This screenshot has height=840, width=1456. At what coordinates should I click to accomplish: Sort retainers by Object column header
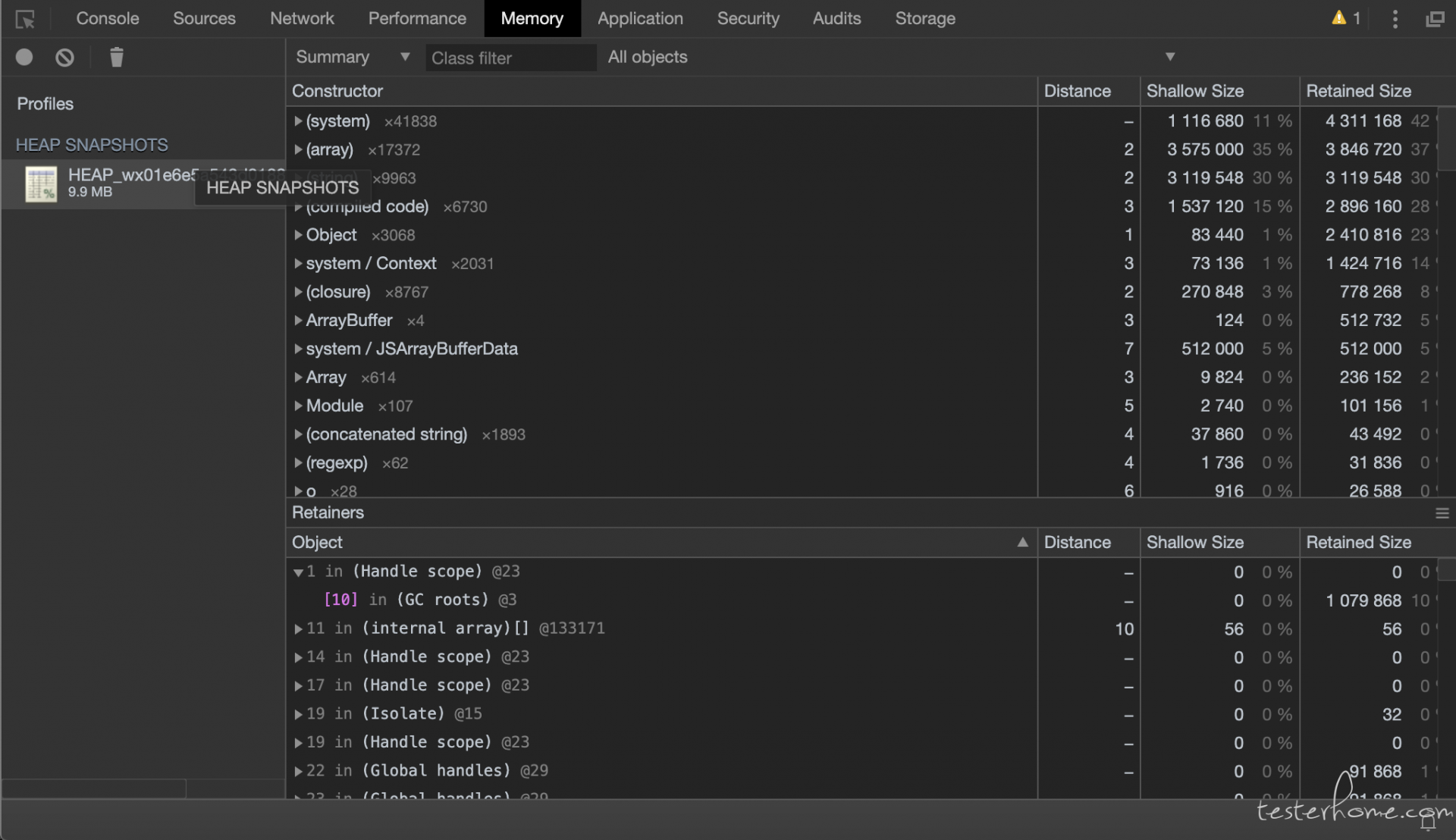[661, 542]
